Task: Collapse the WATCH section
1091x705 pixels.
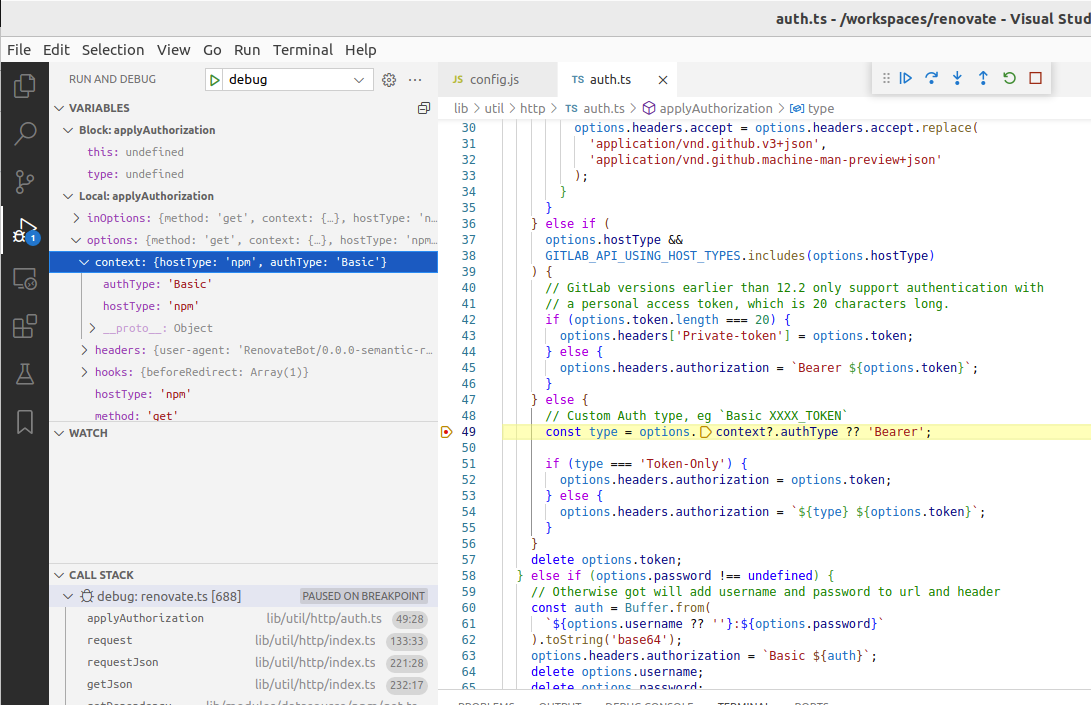Action: [x=60, y=433]
